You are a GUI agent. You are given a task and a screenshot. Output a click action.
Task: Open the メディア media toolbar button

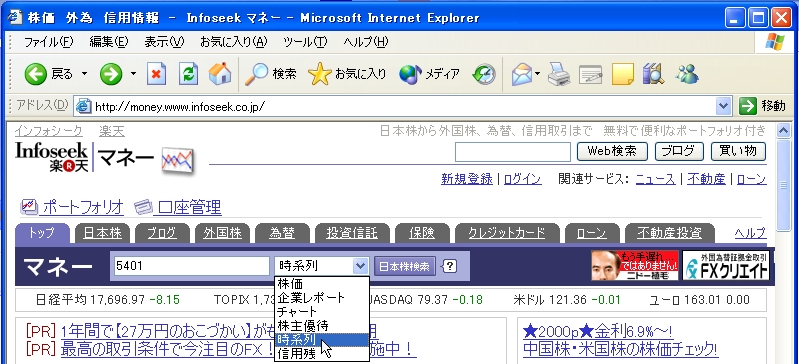pos(430,74)
